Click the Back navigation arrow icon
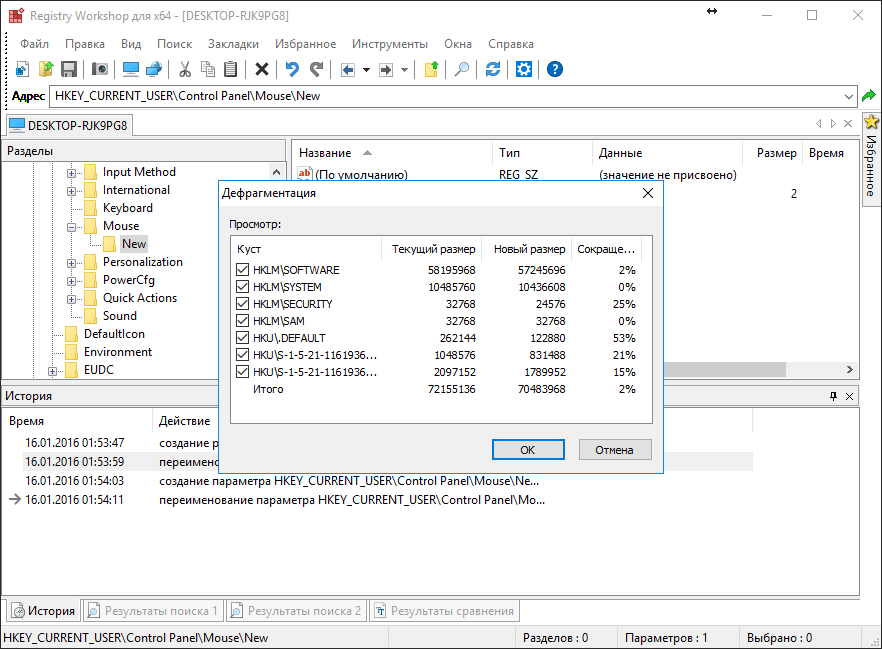This screenshot has height=649, width=882. click(x=348, y=70)
